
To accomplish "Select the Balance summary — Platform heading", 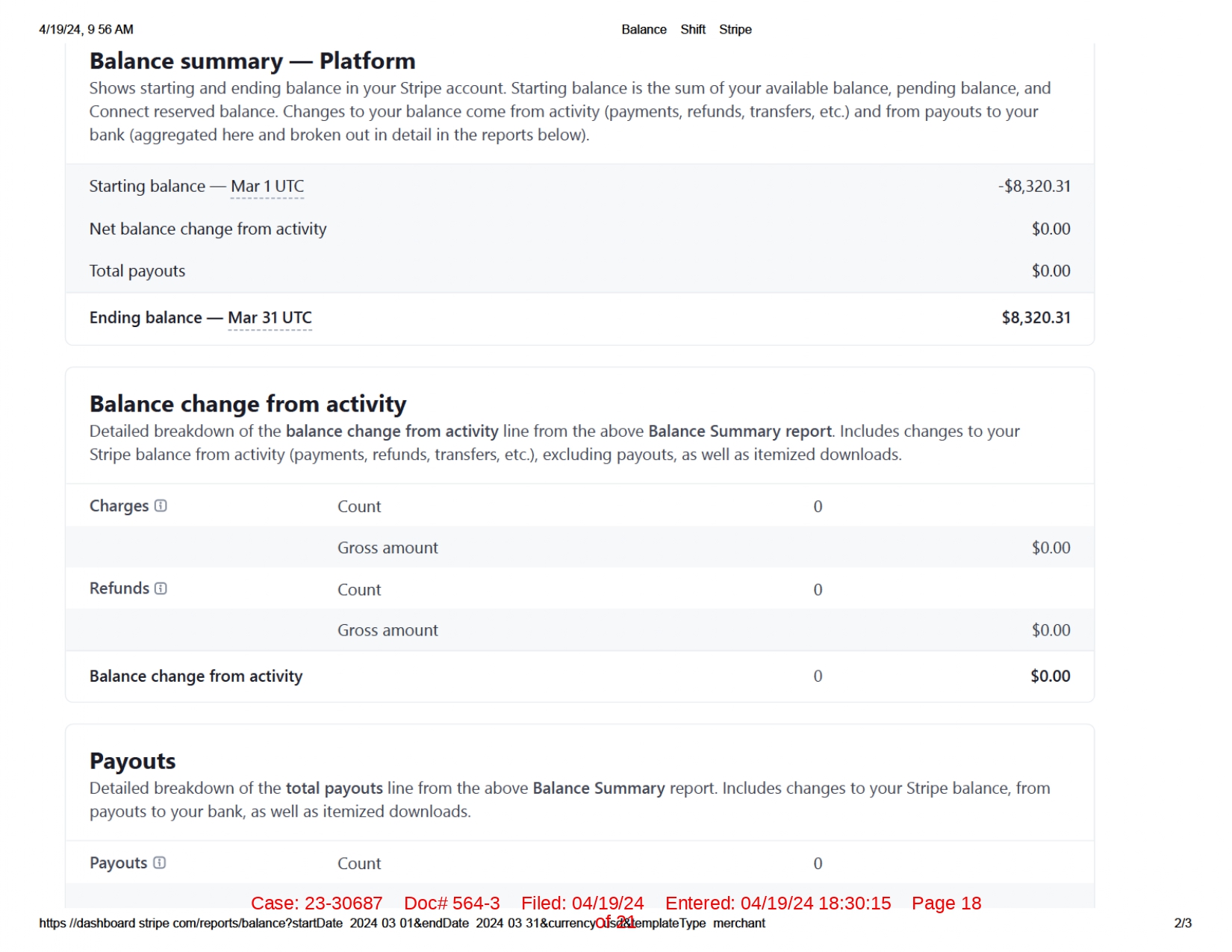I will tap(252, 61).
